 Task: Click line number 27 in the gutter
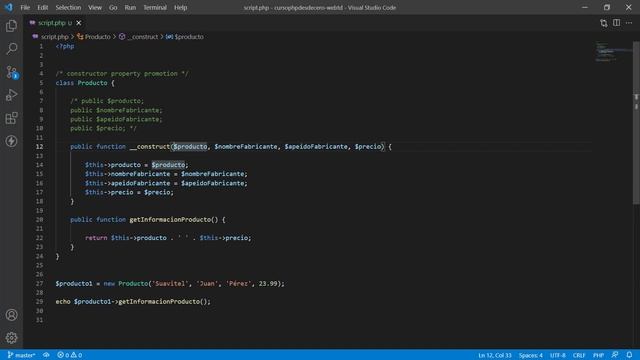tap(40, 283)
